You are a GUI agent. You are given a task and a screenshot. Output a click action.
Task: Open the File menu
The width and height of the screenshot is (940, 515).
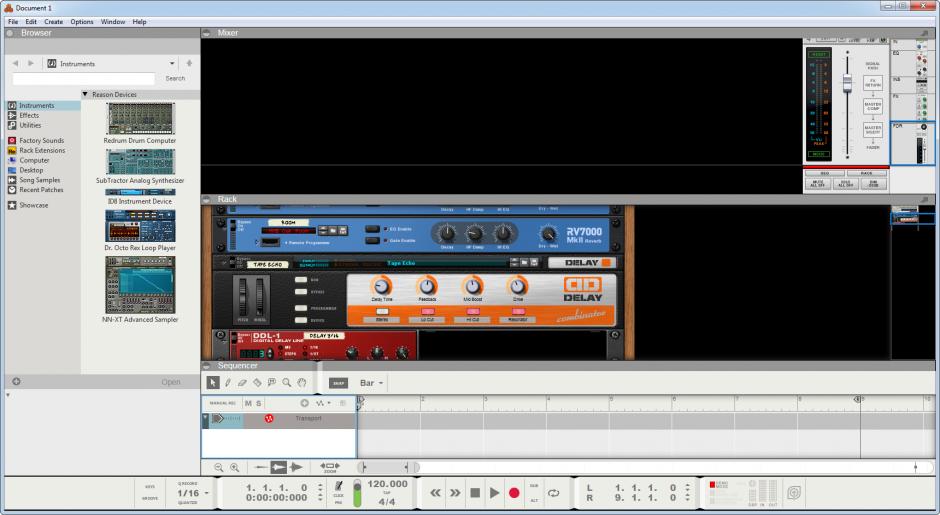13,22
